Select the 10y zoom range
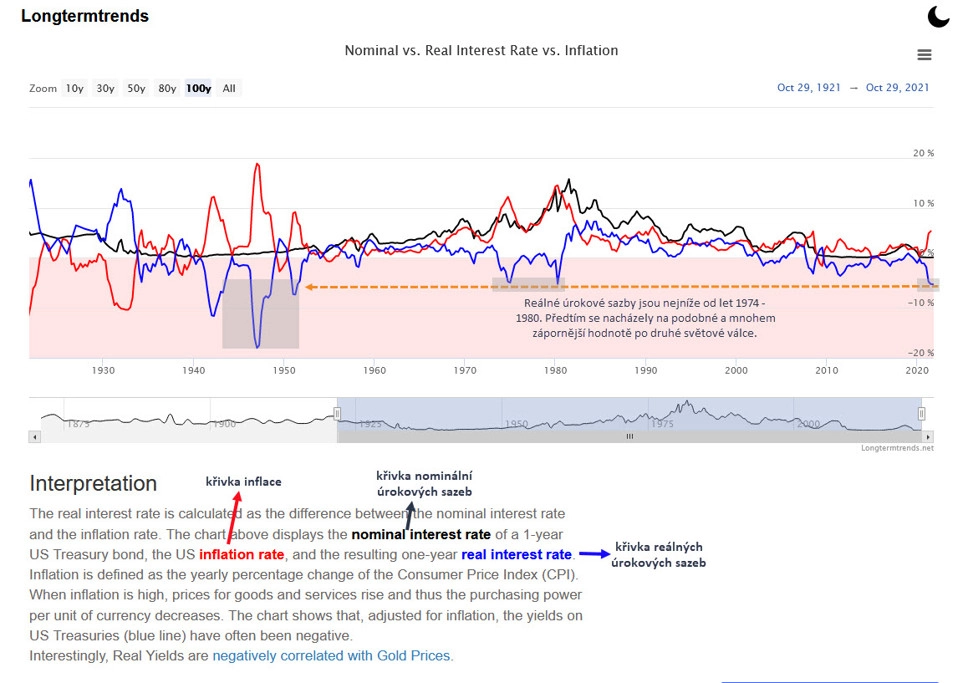This screenshot has width=968, height=683. [75, 88]
